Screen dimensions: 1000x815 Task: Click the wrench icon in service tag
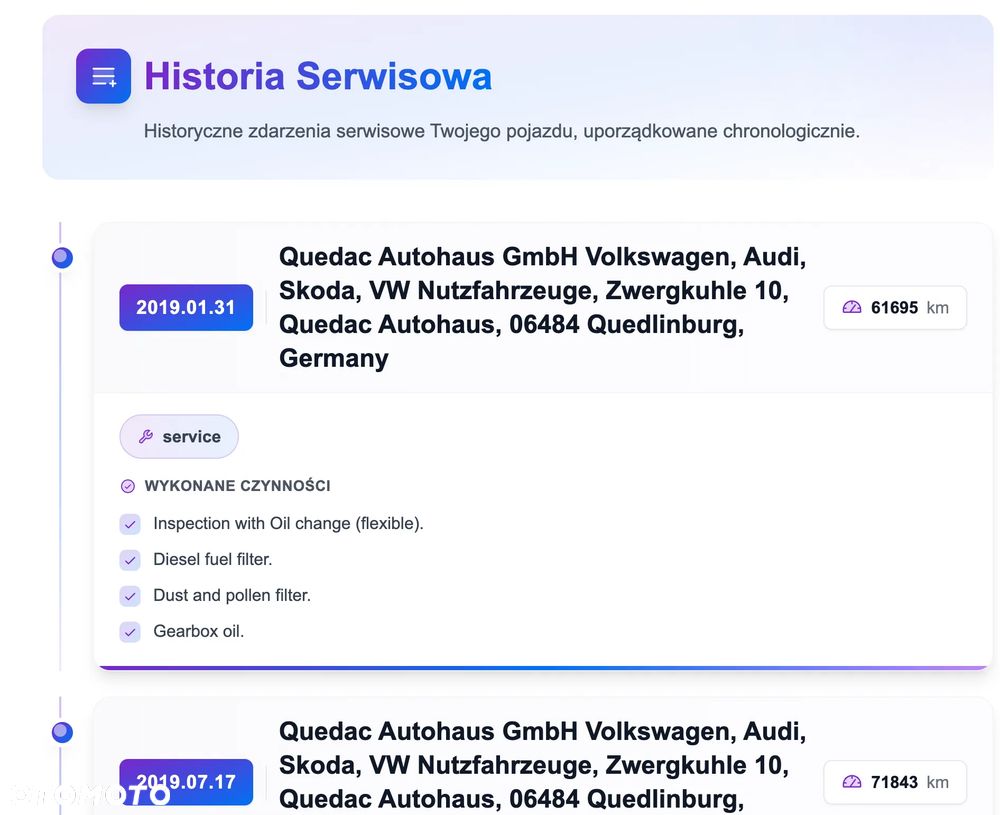coord(146,437)
